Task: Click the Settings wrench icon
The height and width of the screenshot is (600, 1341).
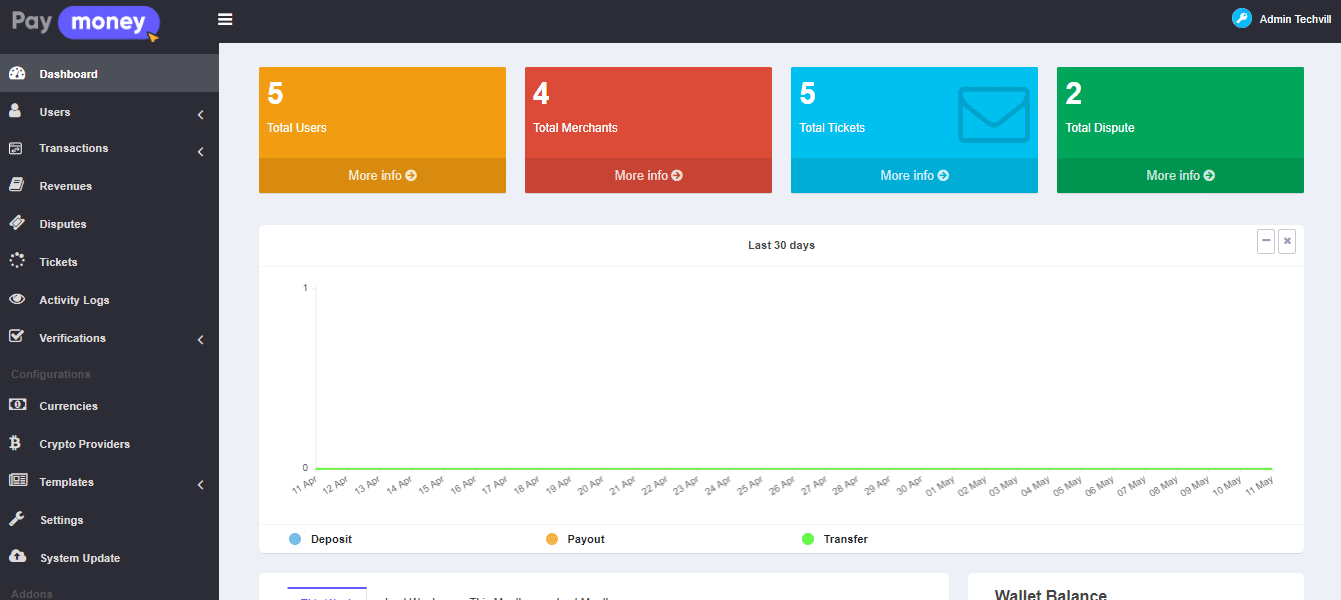Action: tap(16, 519)
